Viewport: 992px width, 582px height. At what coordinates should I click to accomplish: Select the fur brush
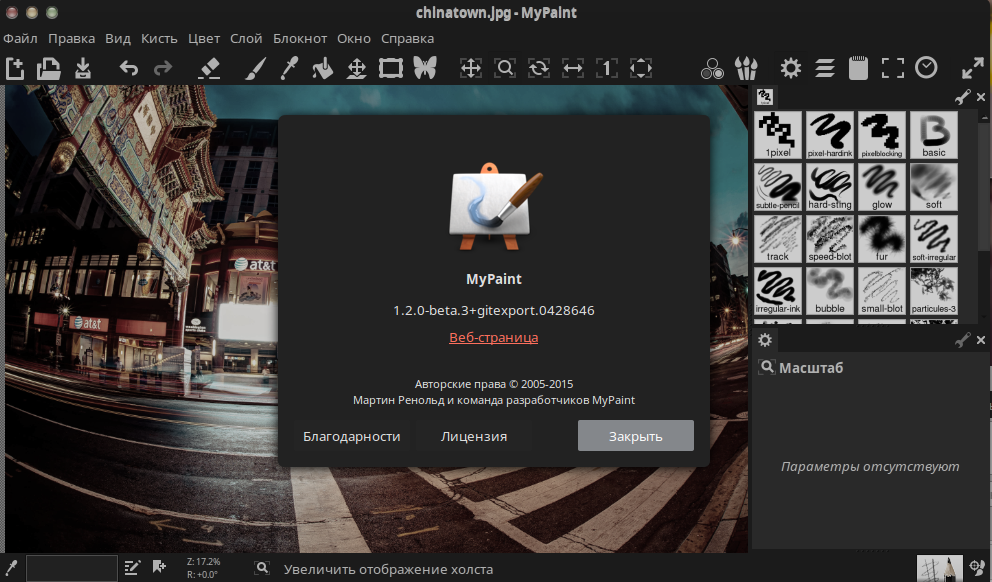(882, 238)
